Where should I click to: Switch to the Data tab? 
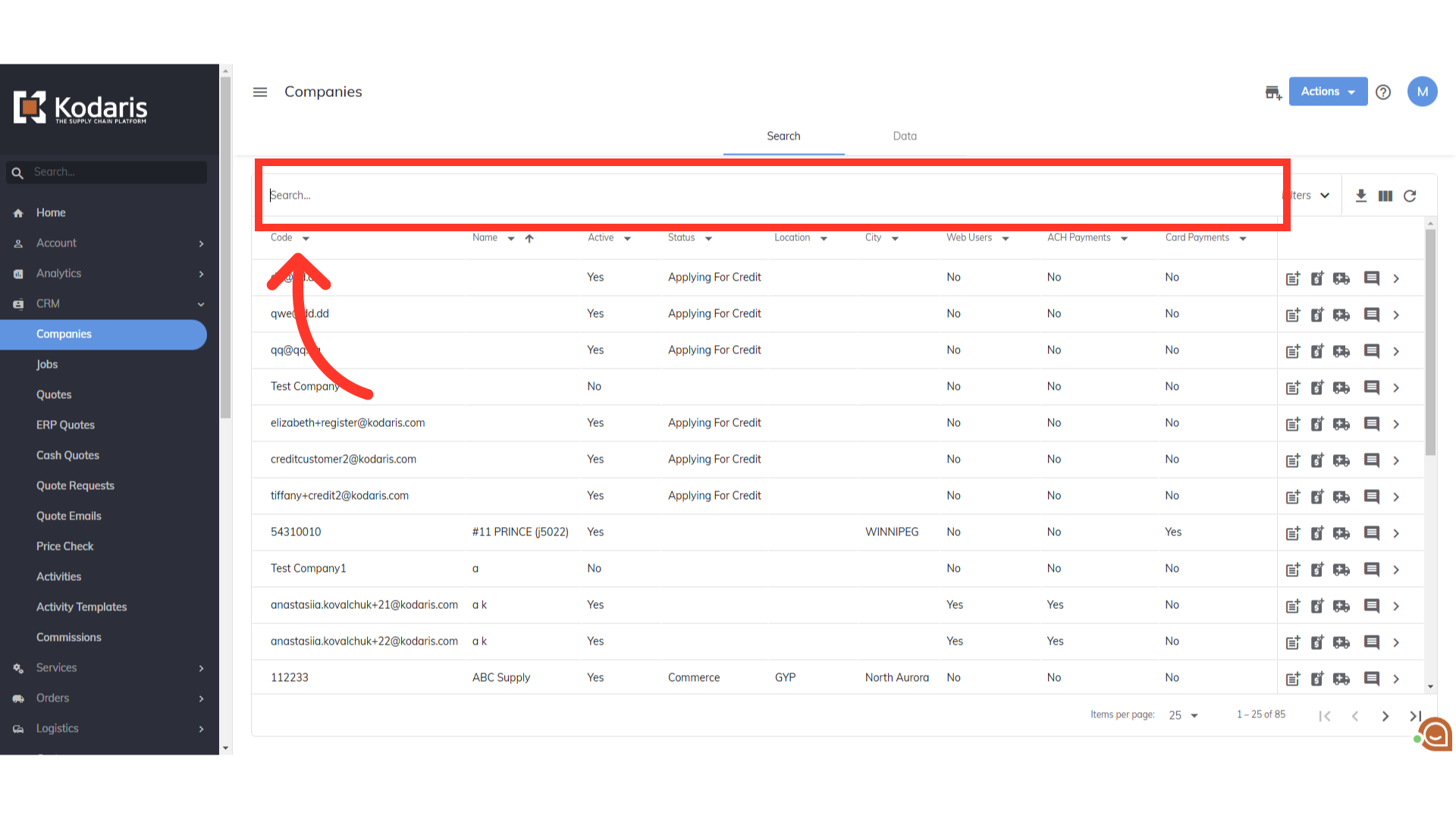pyautogui.click(x=905, y=136)
